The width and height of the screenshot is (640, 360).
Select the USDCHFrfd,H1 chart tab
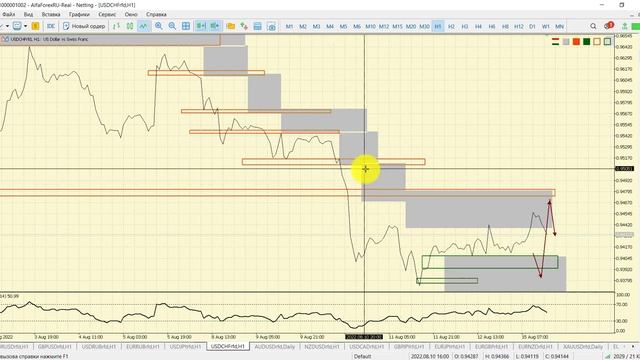click(x=228, y=347)
